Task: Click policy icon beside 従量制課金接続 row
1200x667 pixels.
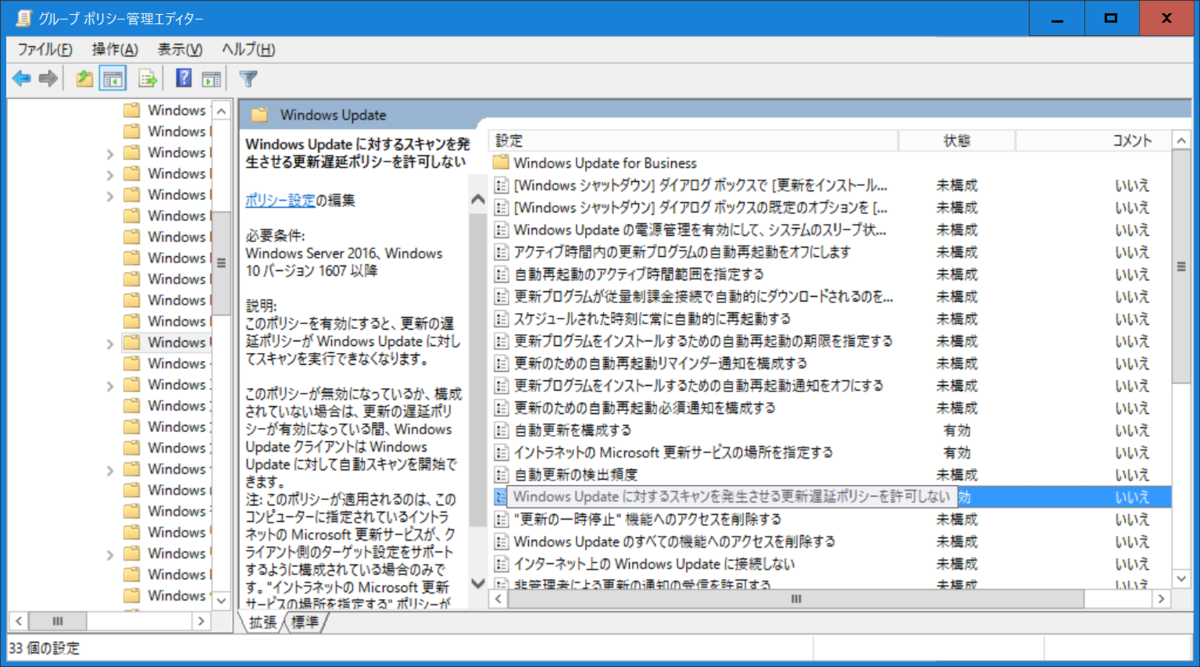Action: 501,296
